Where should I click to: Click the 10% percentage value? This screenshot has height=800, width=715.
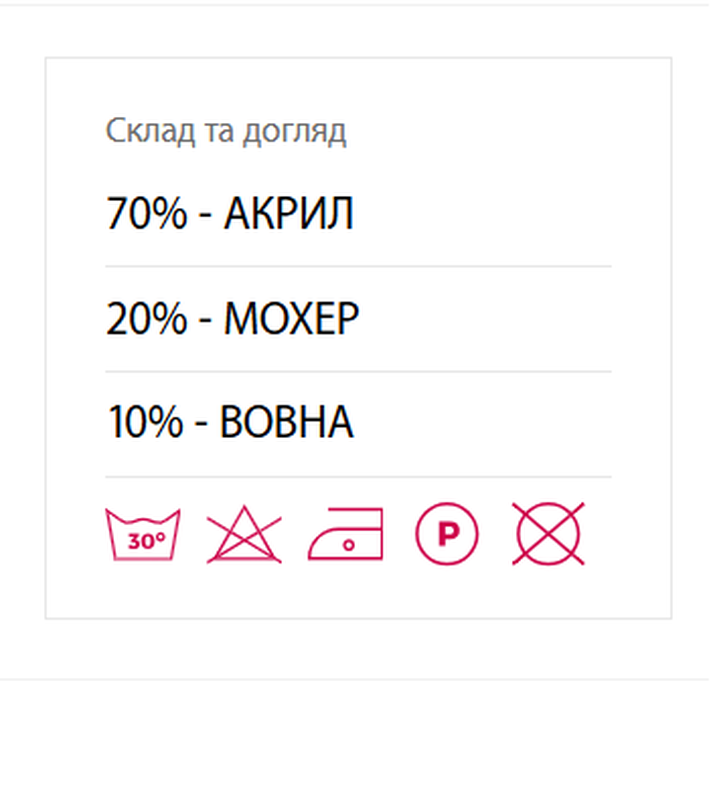click(145, 423)
